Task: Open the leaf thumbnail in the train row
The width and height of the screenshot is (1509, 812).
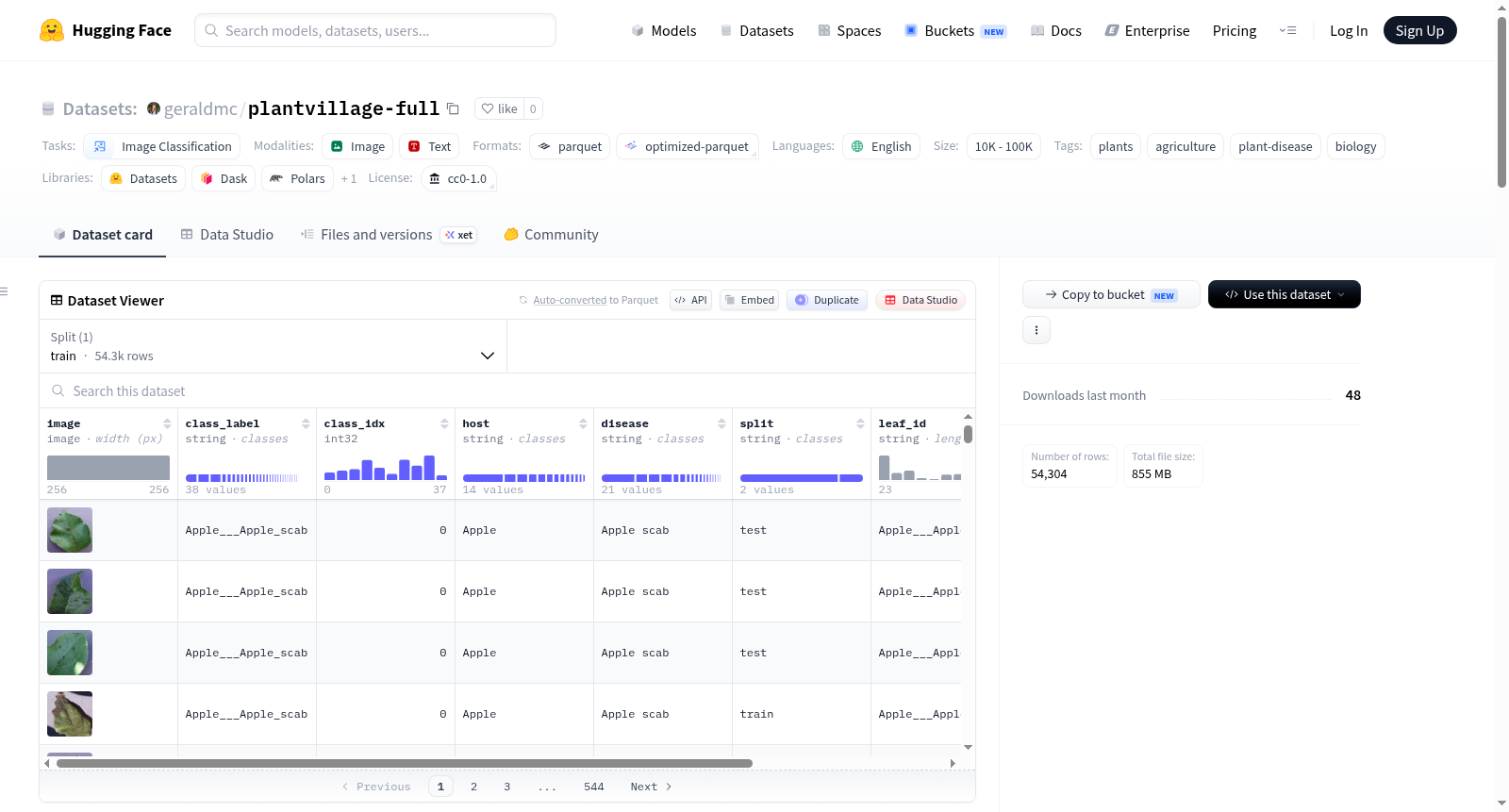Action: tap(70, 714)
